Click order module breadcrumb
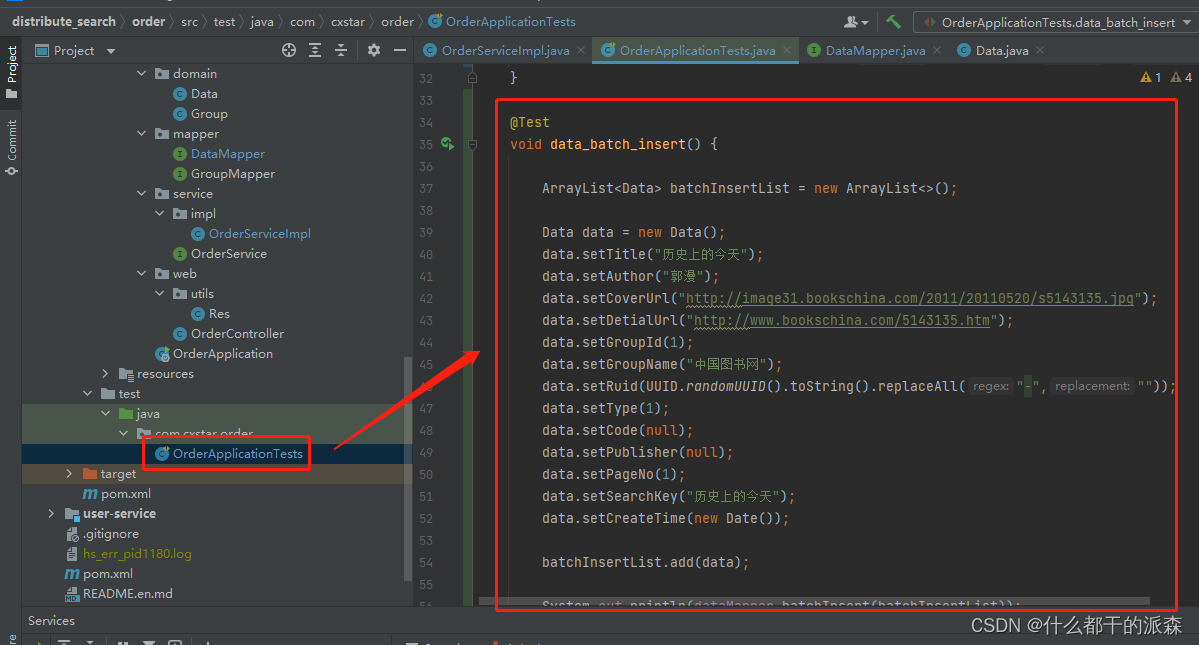 tap(148, 21)
